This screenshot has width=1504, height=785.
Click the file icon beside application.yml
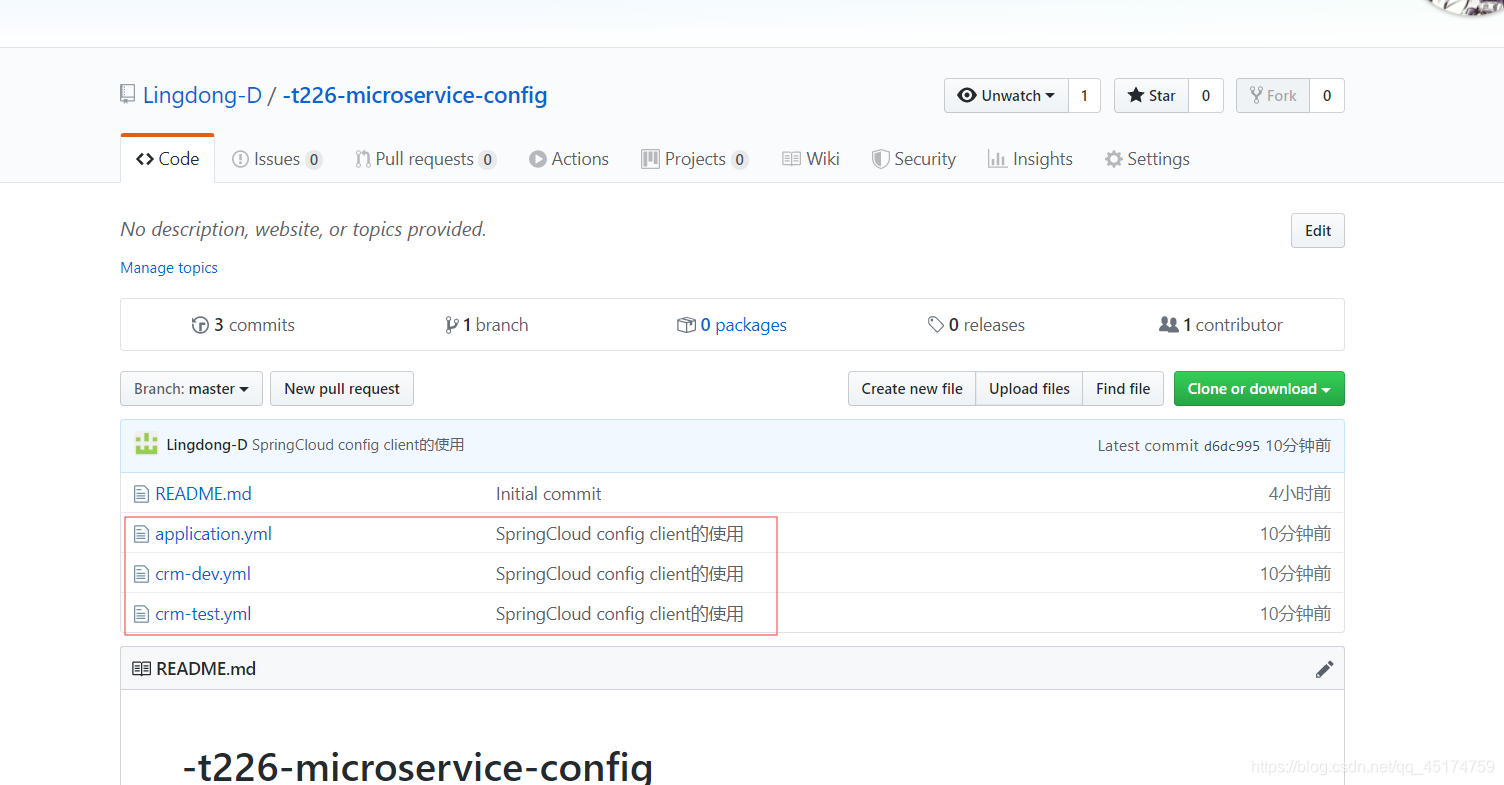click(141, 534)
